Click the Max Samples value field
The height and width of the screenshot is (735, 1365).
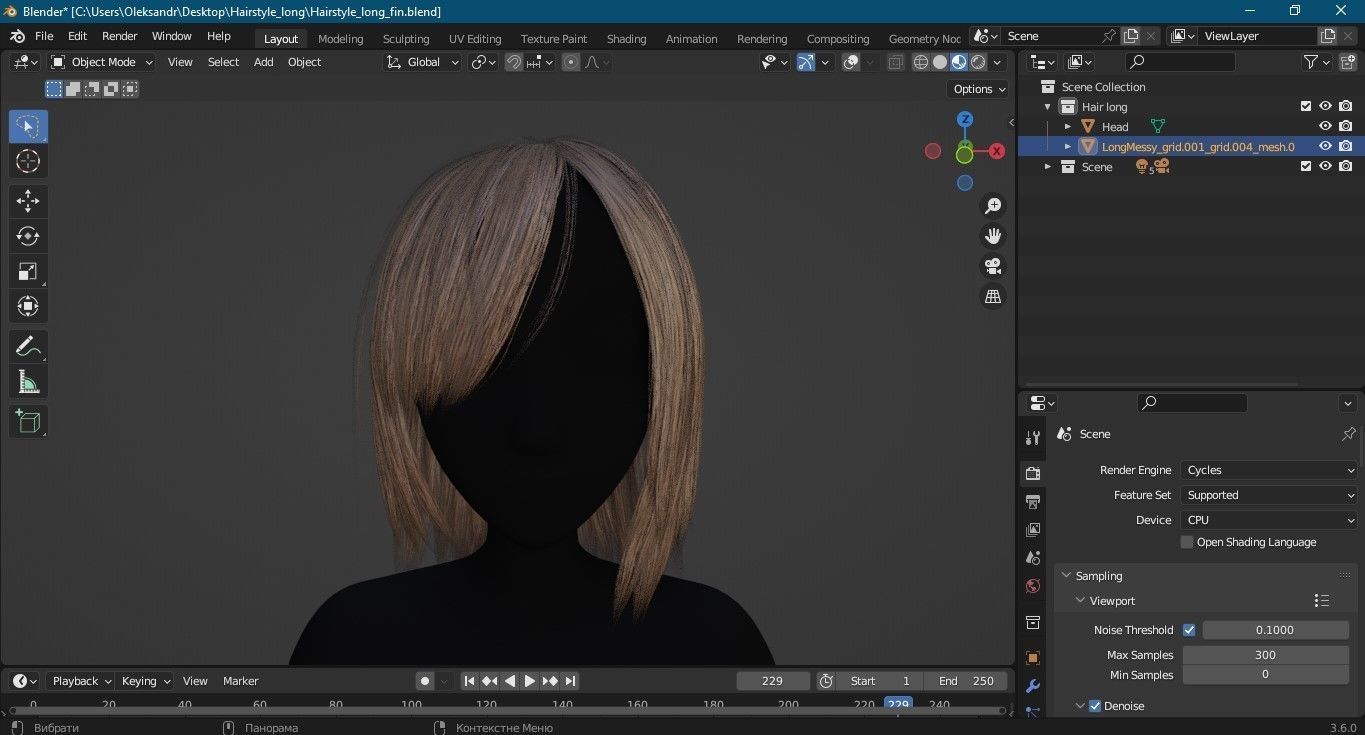[1265, 655]
